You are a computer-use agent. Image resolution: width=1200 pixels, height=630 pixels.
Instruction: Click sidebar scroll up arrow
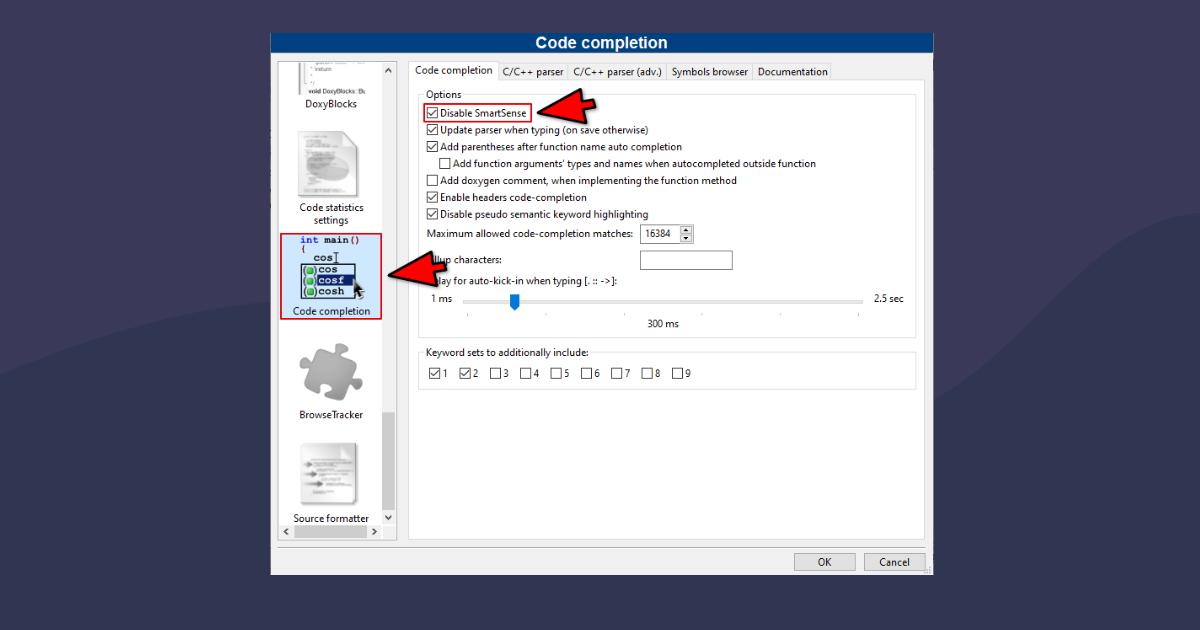(x=390, y=70)
